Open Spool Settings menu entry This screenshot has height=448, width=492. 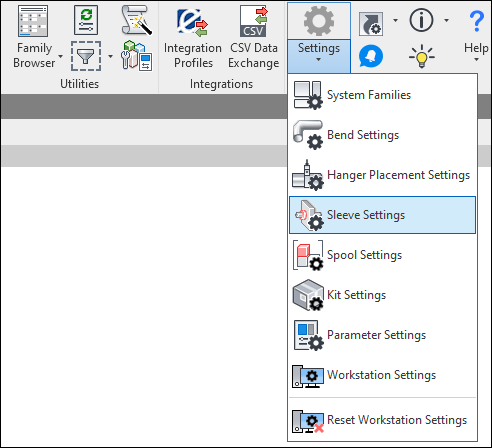click(x=382, y=255)
